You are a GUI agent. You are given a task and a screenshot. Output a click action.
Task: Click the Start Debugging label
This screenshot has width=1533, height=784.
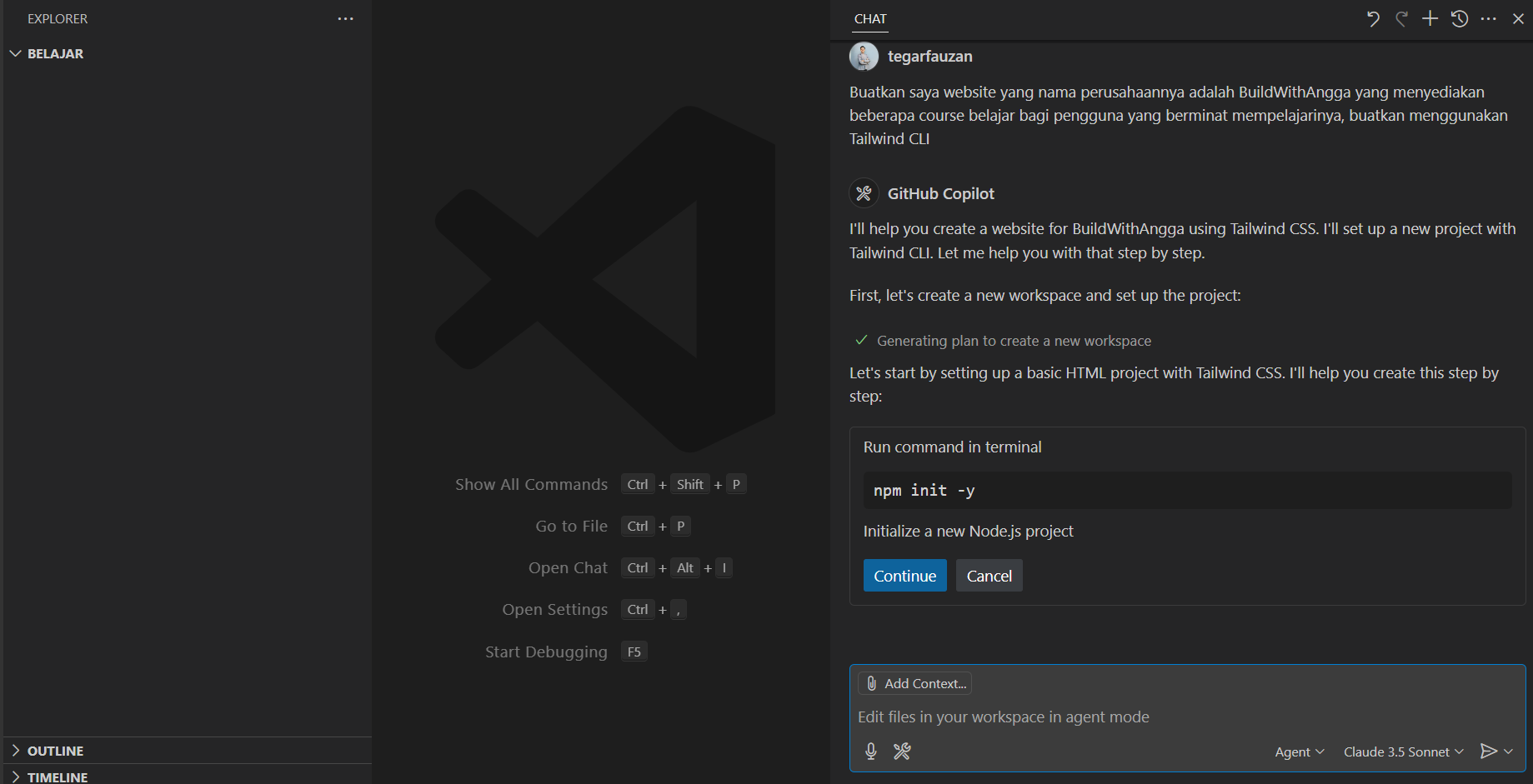coord(546,652)
